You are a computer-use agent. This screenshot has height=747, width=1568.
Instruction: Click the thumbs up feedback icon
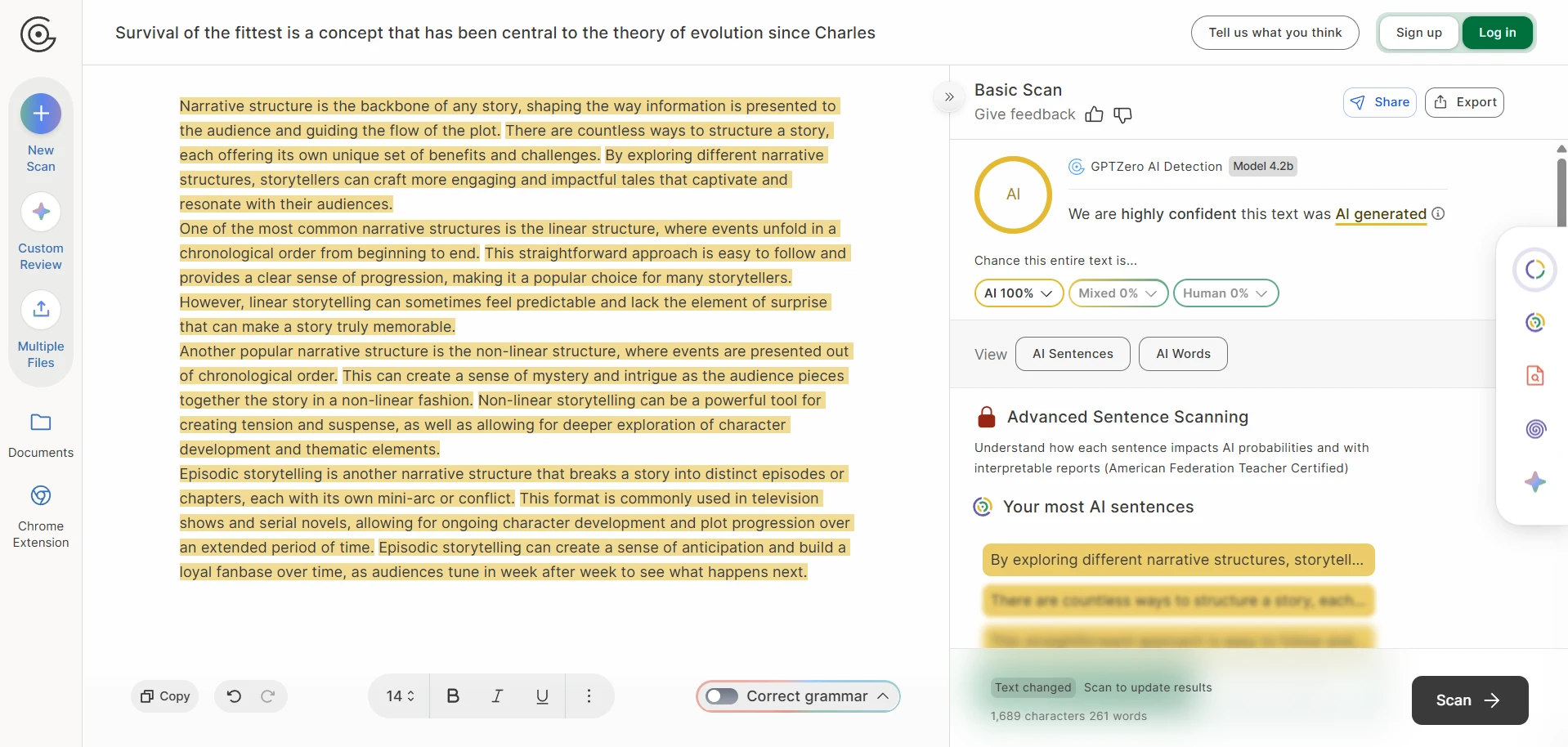click(1094, 115)
